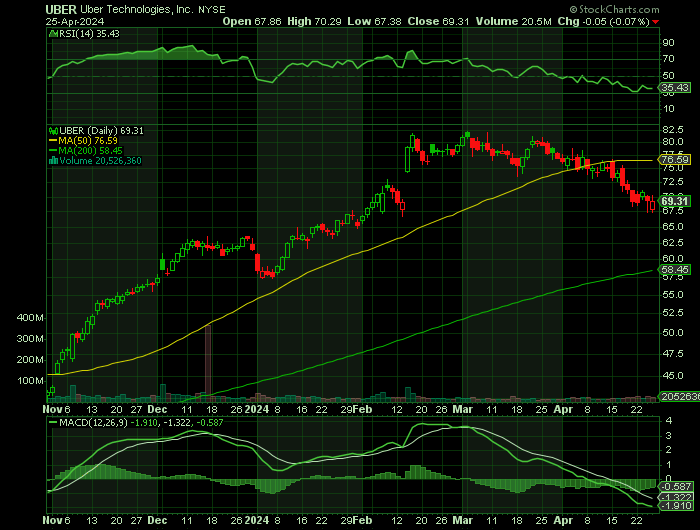Click the UBER ticker symbol in the header
700x530 pixels.
click(x=61, y=9)
